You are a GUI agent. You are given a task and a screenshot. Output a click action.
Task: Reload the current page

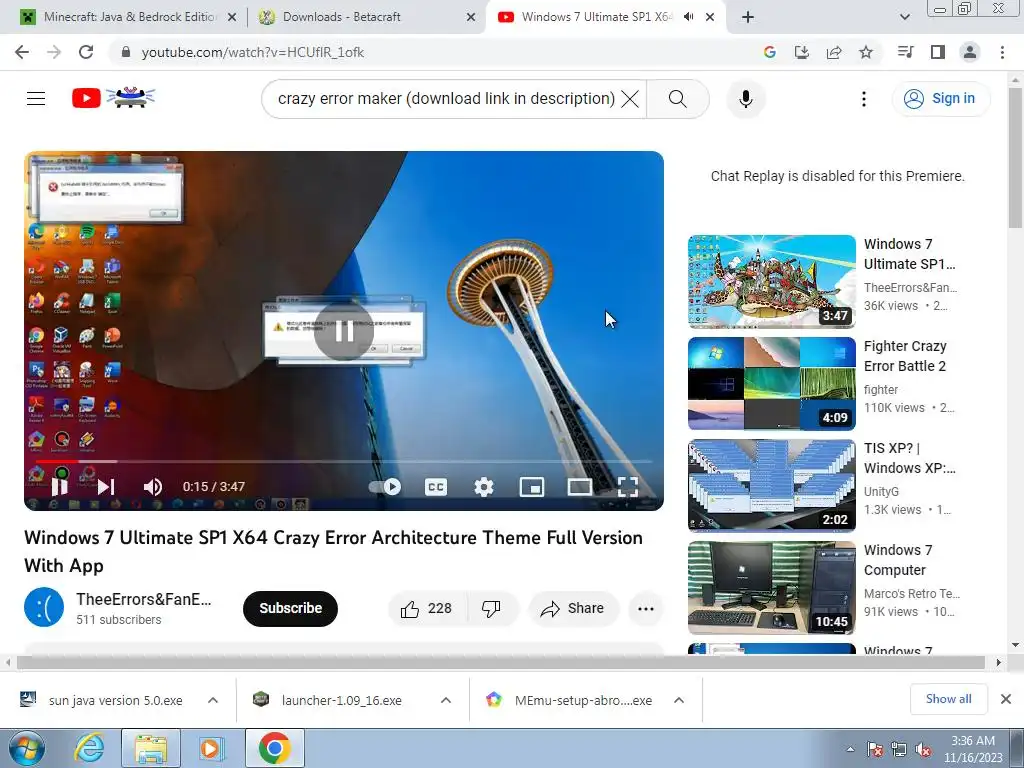pos(86,52)
